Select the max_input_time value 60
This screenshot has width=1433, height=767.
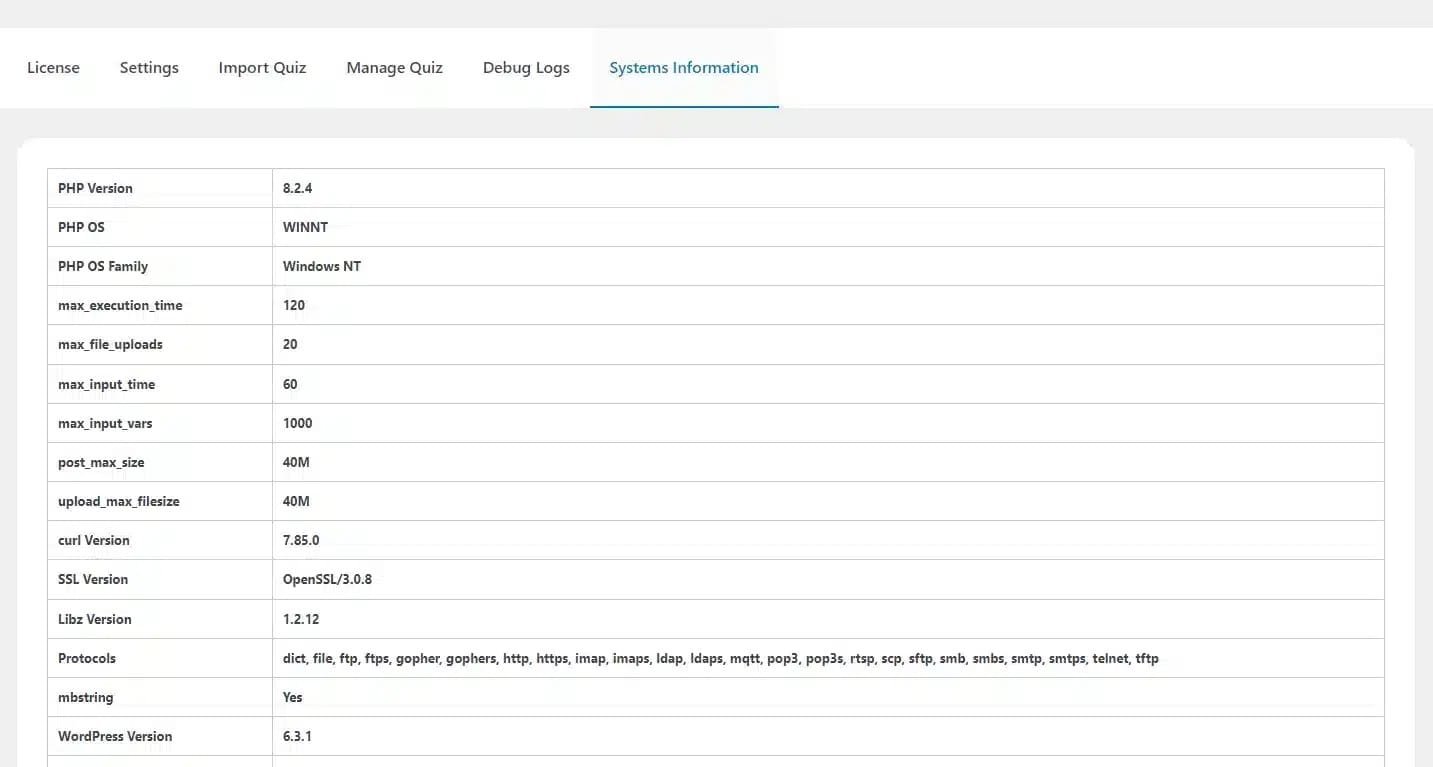(x=290, y=384)
